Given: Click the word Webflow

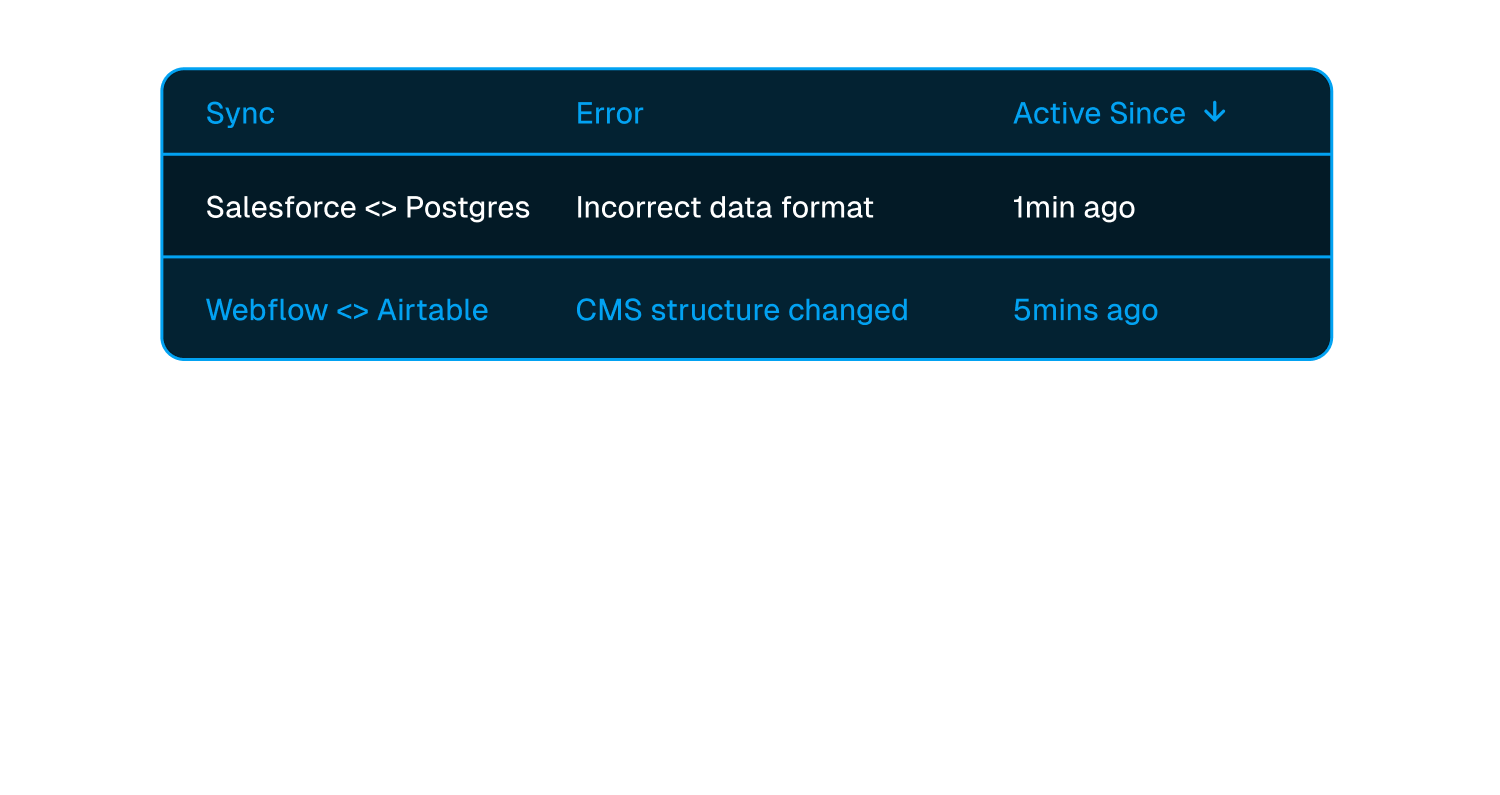Looking at the screenshot, I should (267, 310).
